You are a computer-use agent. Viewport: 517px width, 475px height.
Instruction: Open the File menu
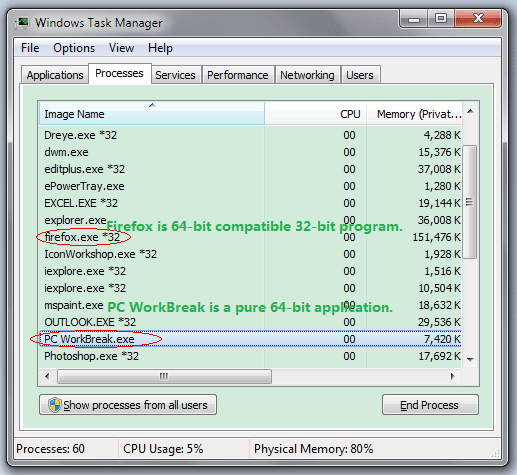tap(30, 48)
